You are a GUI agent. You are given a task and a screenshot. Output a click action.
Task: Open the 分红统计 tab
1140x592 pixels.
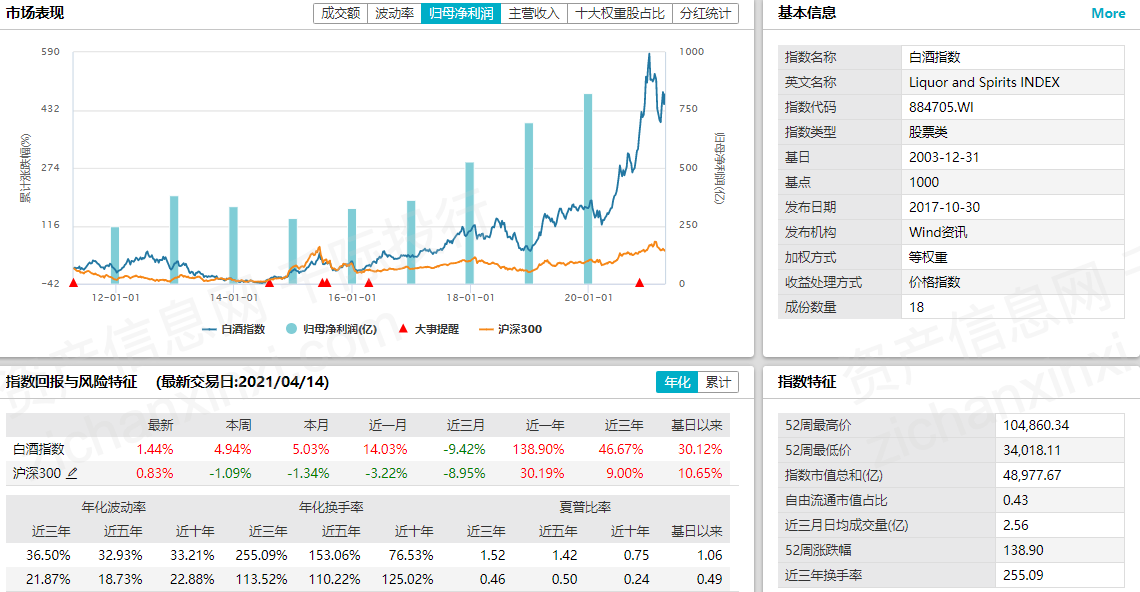(706, 14)
